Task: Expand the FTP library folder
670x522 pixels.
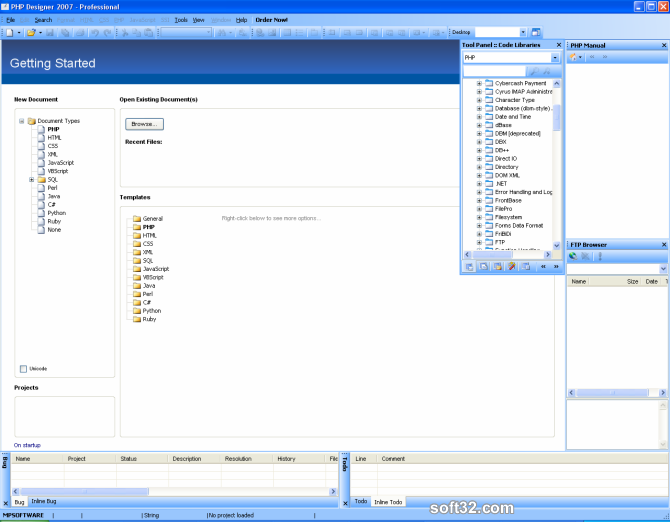Action: (x=479, y=242)
